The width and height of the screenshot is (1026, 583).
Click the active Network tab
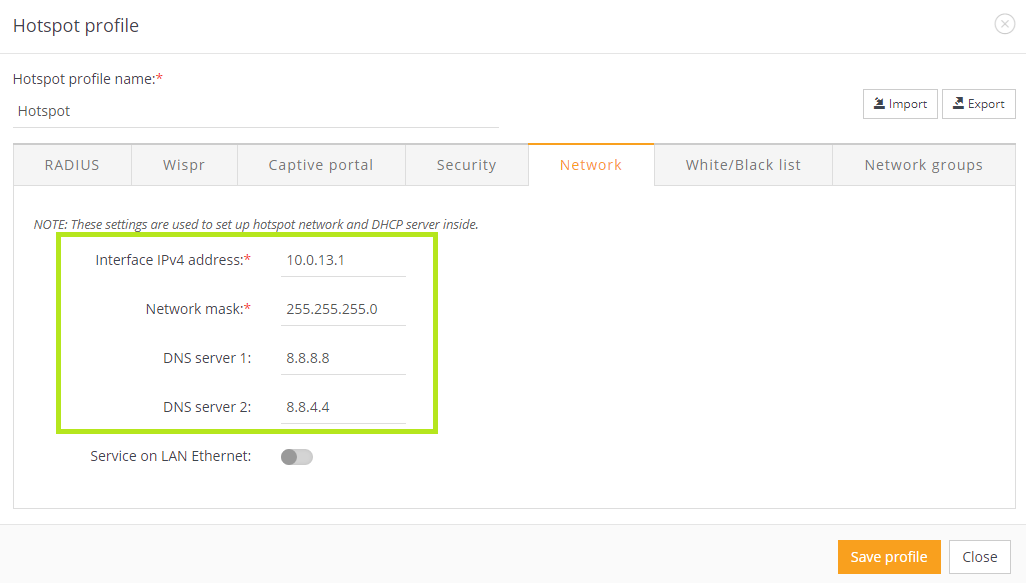[x=591, y=165]
